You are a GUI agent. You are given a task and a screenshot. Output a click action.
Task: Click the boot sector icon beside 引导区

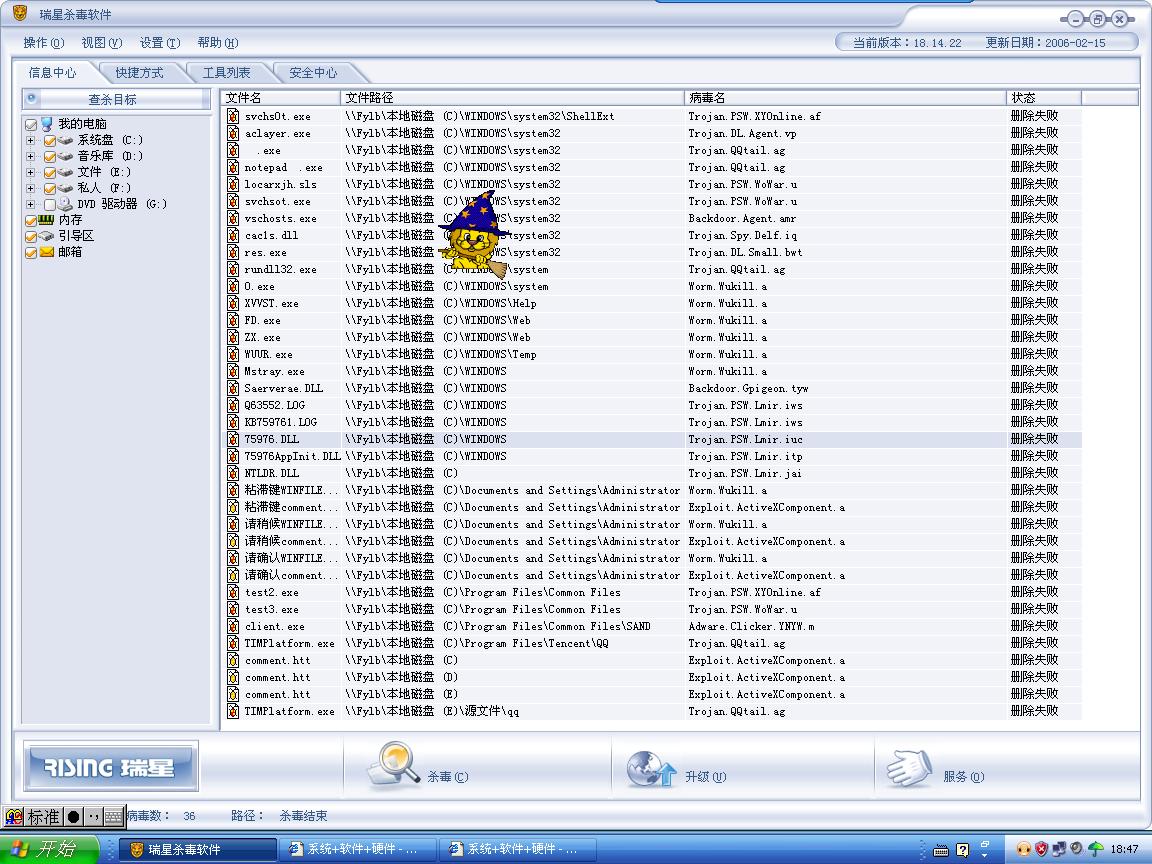tap(47, 236)
